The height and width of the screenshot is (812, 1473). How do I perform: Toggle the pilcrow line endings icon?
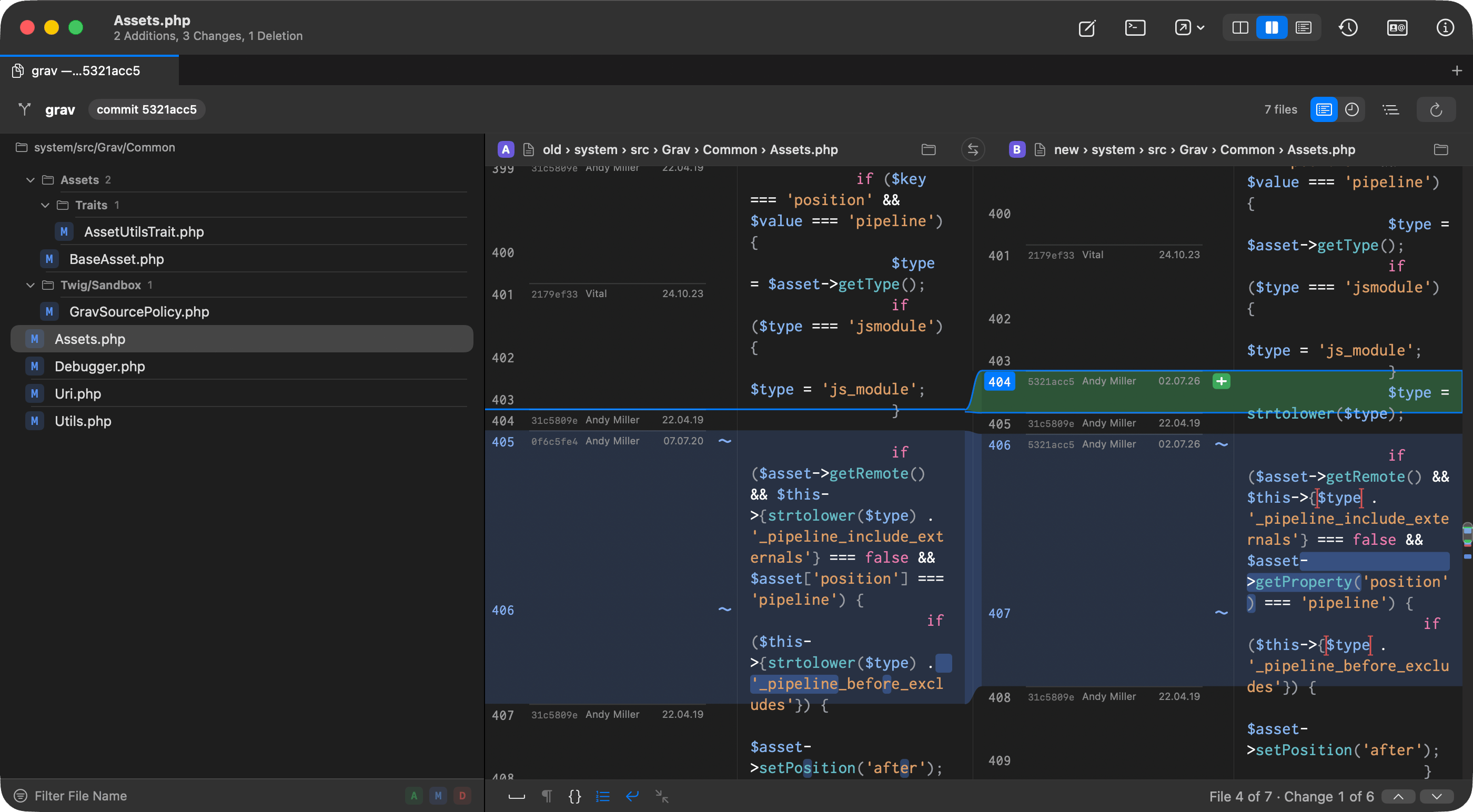pyautogui.click(x=547, y=796)
